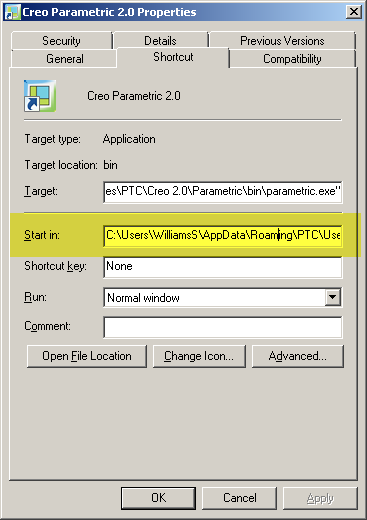Click the greyed Apply button
The height and width of the screenshot is (520, 367).
tap(320, 498)
